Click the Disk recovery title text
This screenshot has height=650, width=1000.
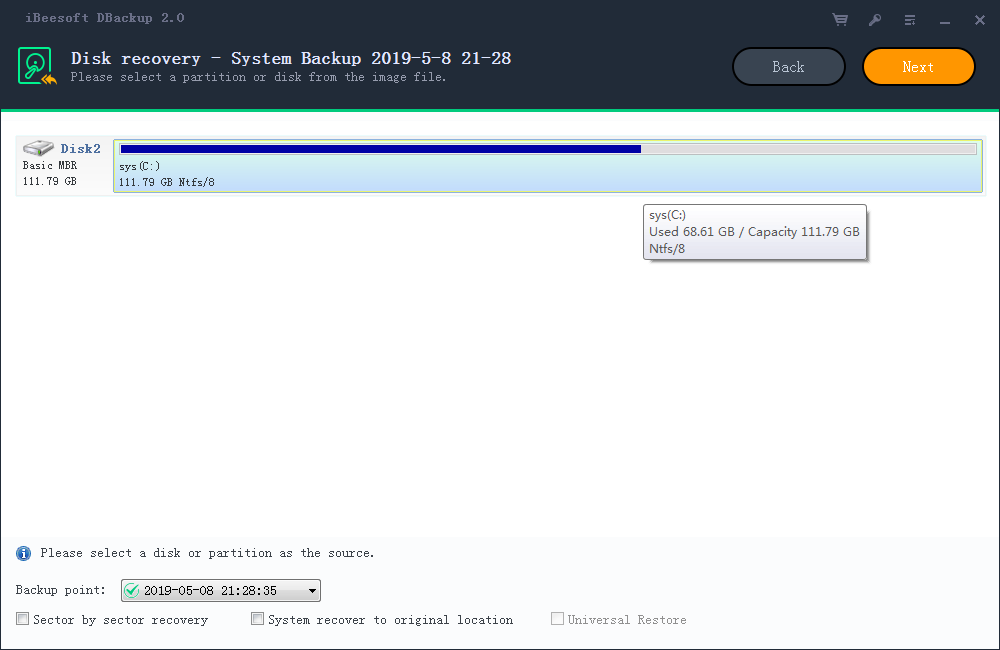coord(291,58)
